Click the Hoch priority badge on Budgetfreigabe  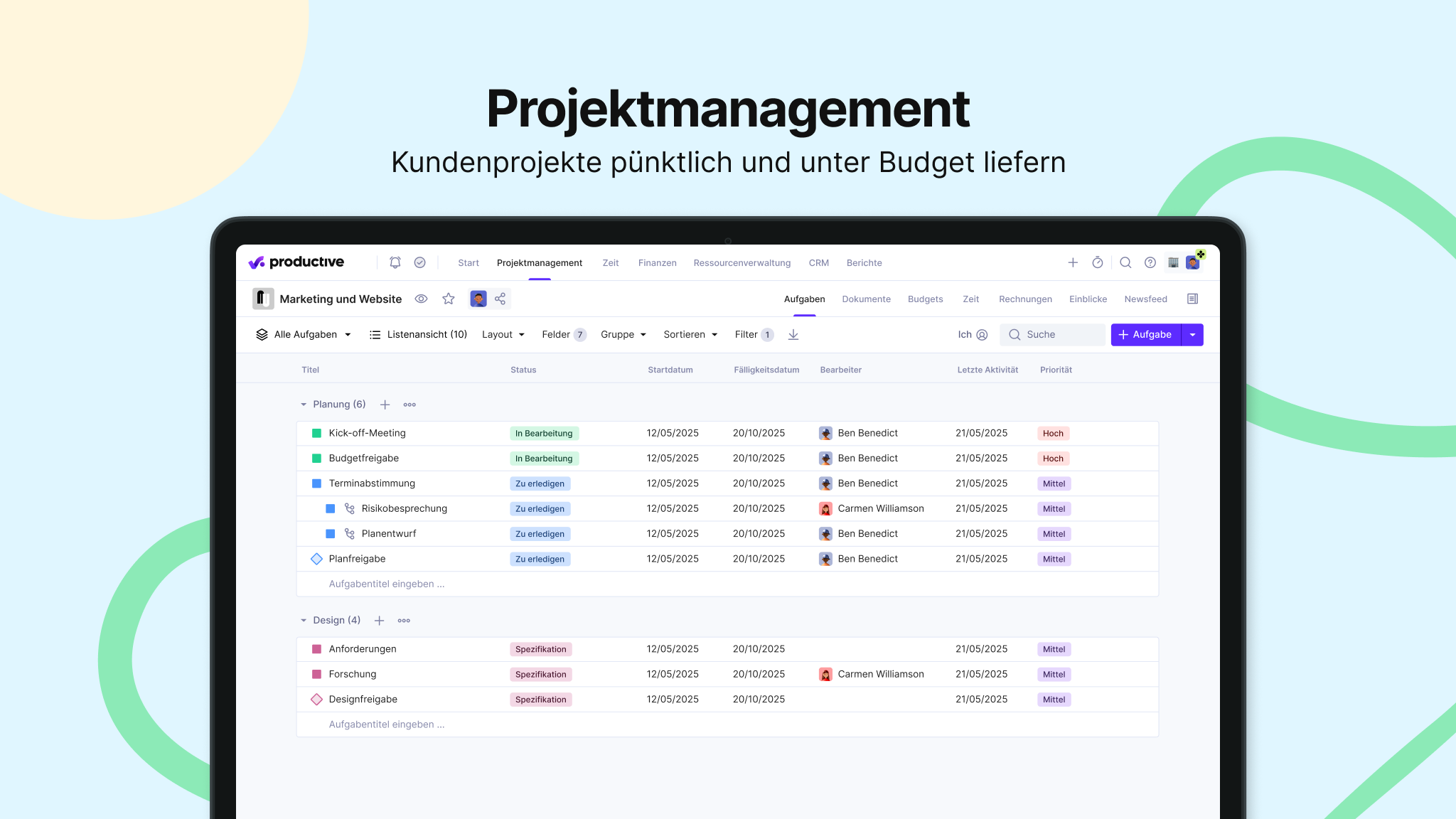tap(1053, 459)
